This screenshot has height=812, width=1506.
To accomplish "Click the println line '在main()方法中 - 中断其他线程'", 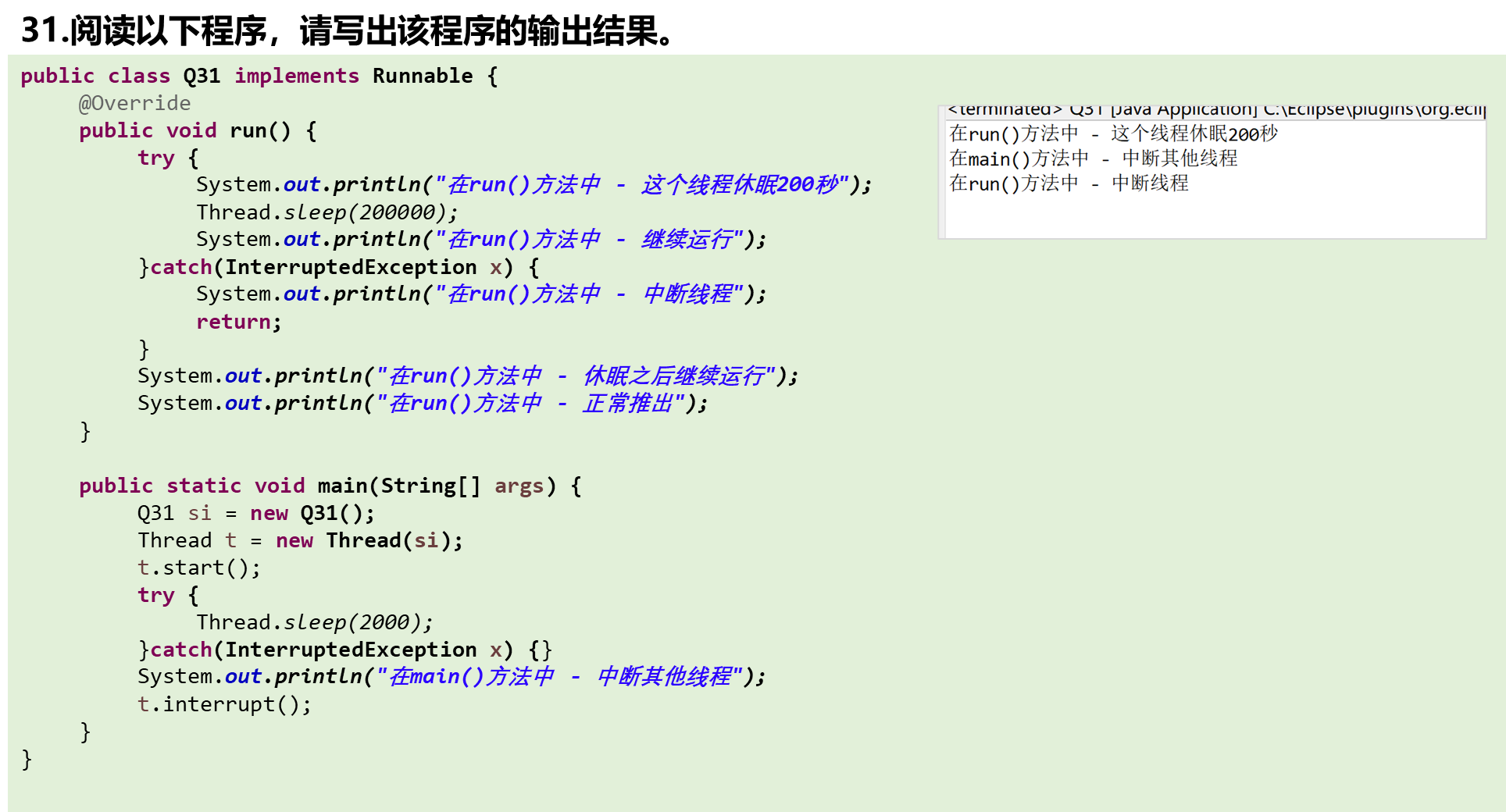I will [451, 677].
